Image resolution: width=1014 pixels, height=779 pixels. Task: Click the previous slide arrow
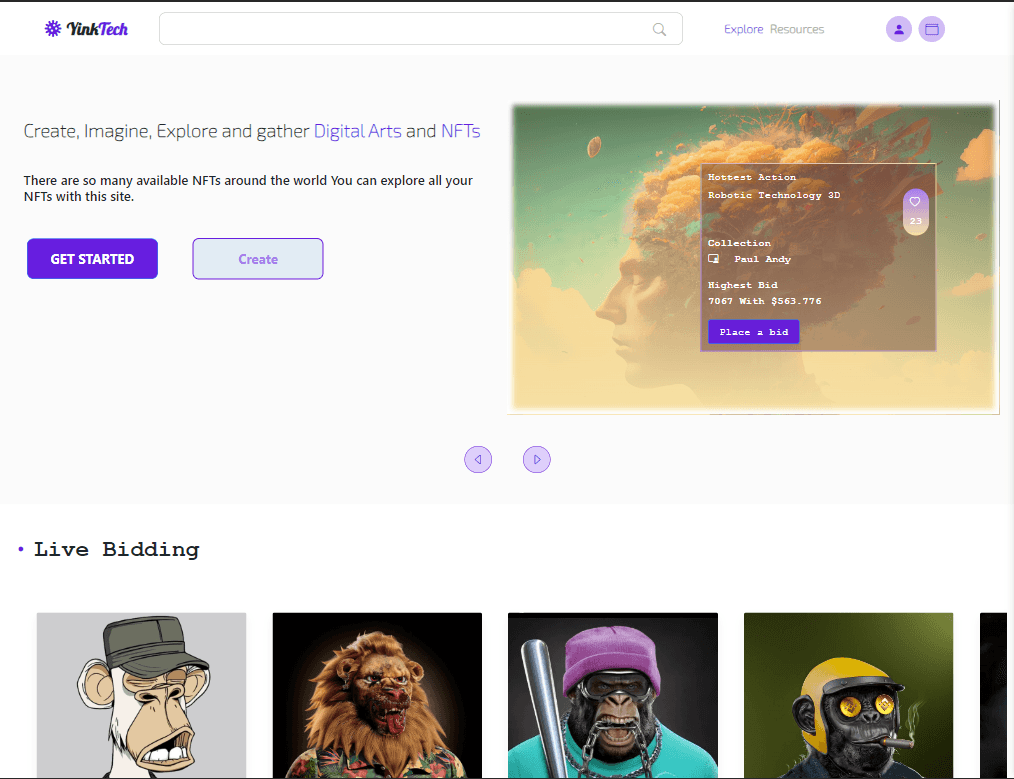(x=478, y=459)
